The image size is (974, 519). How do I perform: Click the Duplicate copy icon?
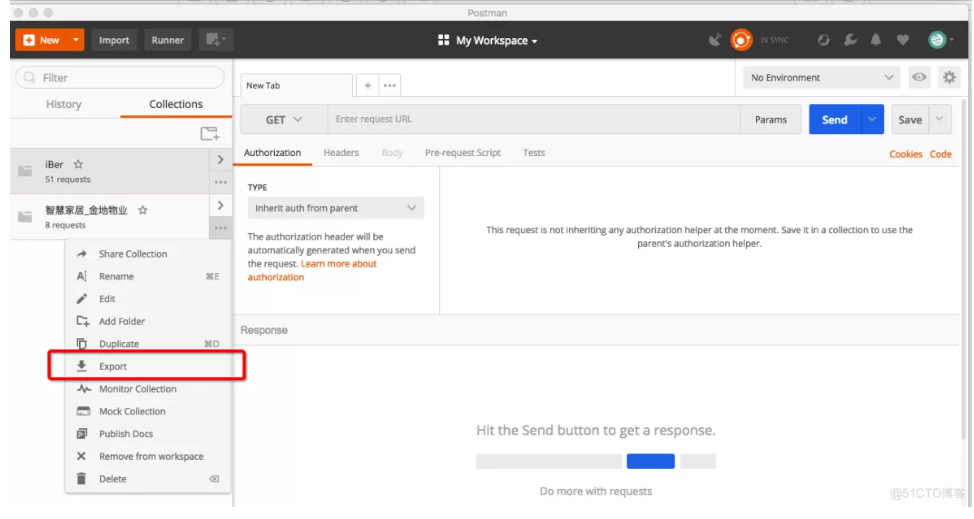point(81,343)
